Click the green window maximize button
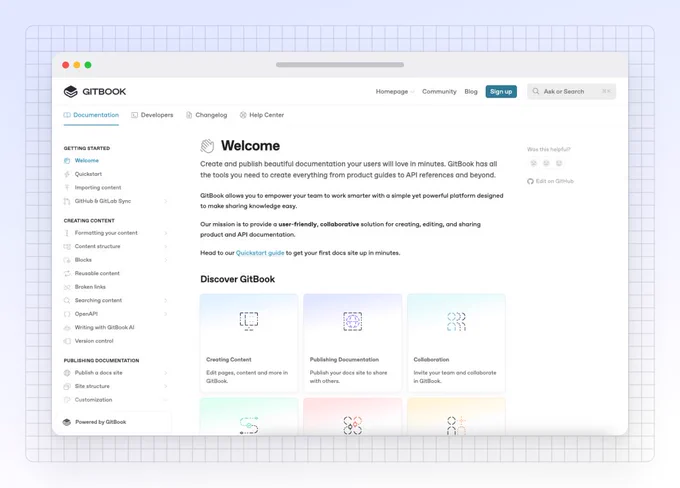 (88, 65)
